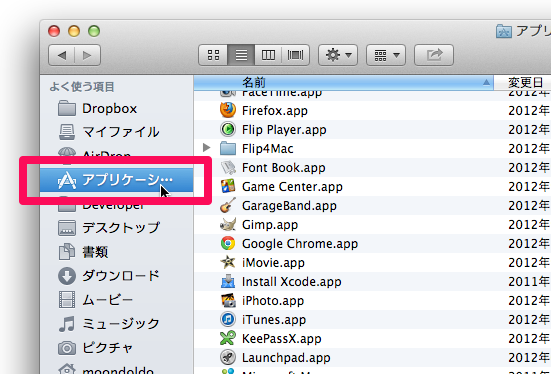Open 書類 in the sidebar
This screenshot has height=374, width=551.
117,252
